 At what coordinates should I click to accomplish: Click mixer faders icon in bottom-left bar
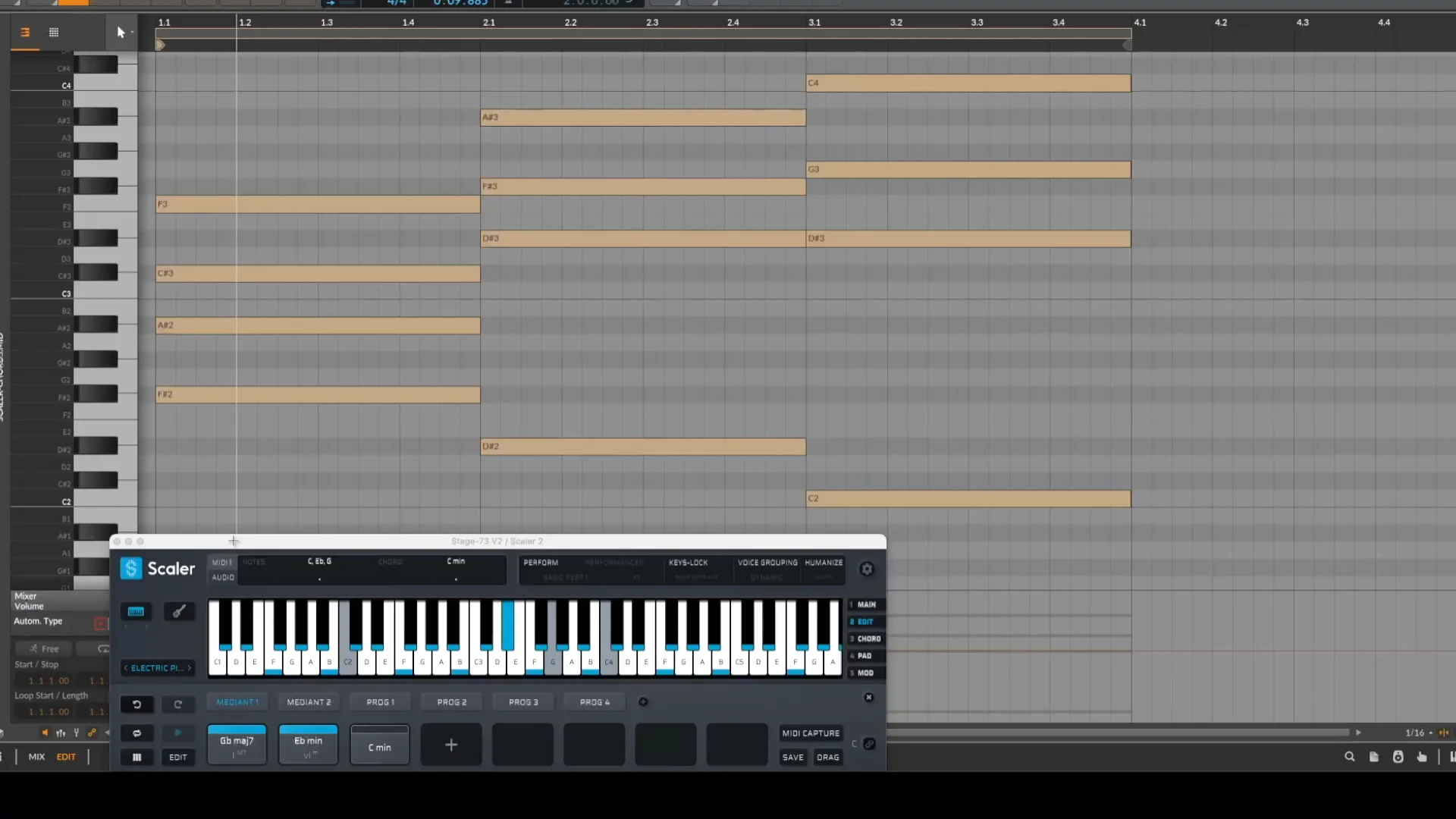pyautogui.click(x=61, y=733)
